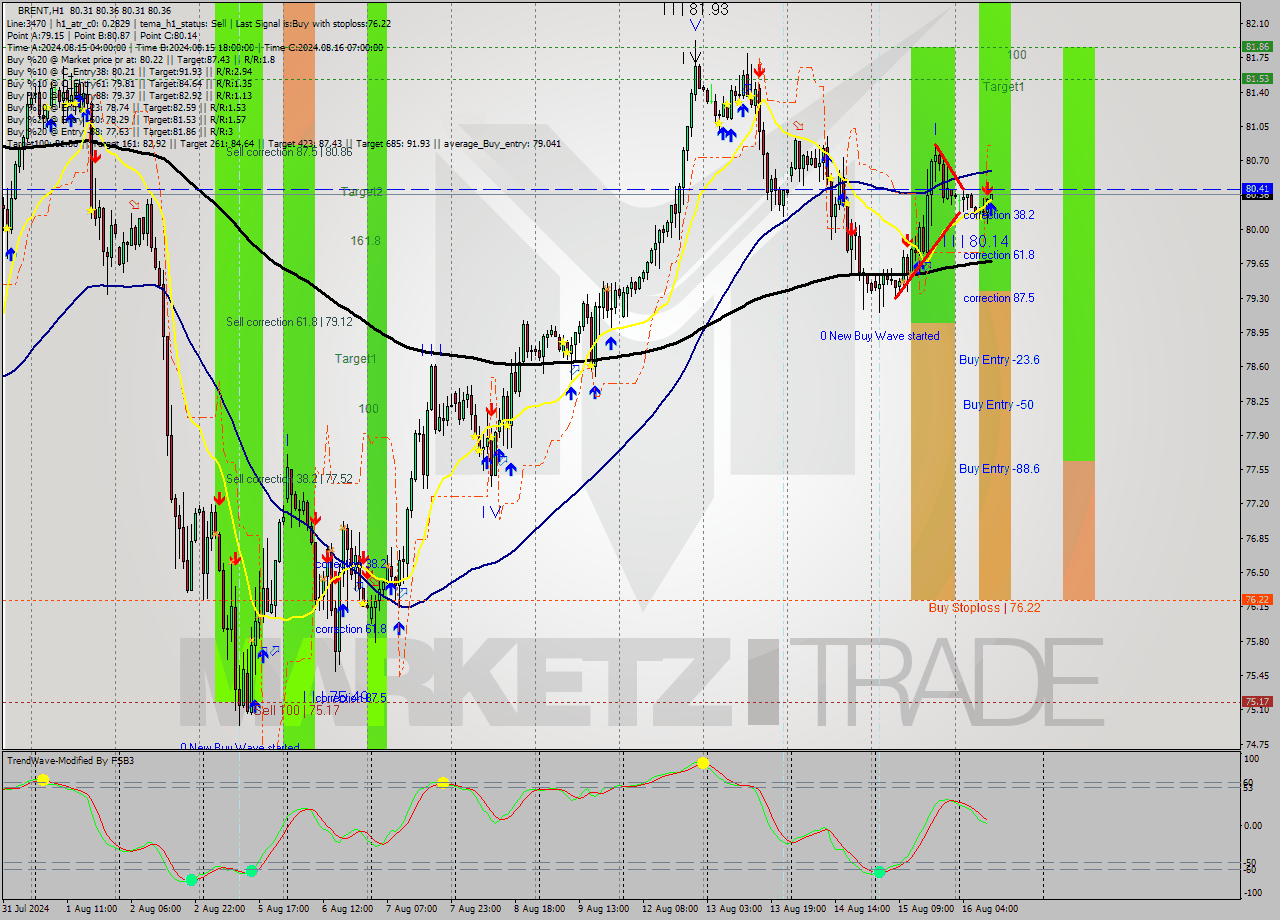Click the '0 New Buy Wave started' label near 78.95
Viewport: 1280px width, 920px height.
point(880,336)
